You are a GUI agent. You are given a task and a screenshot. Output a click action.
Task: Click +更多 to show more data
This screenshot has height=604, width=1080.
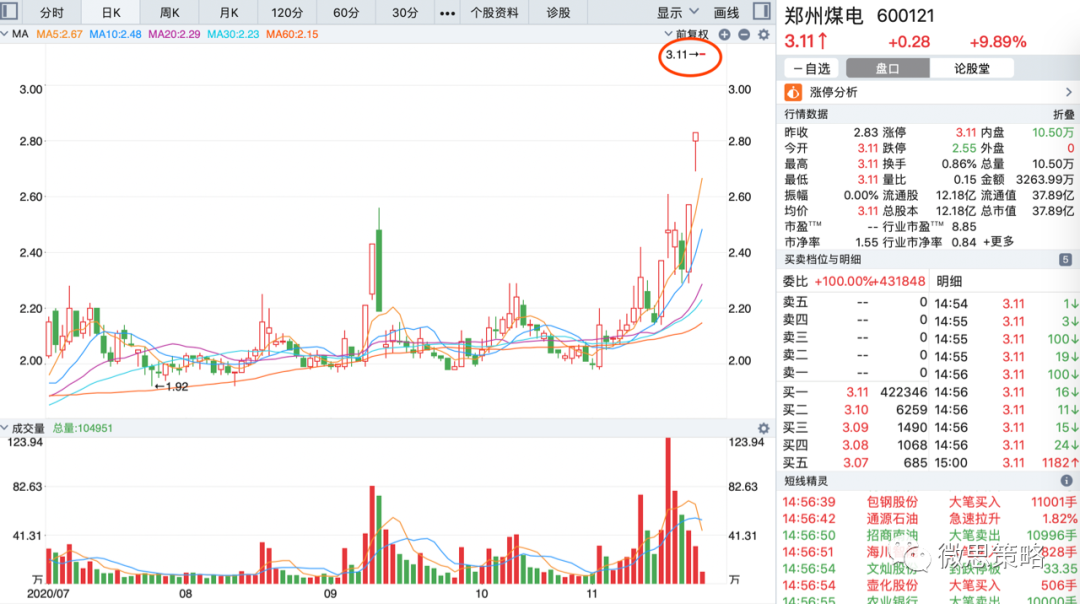point(1000,242)
